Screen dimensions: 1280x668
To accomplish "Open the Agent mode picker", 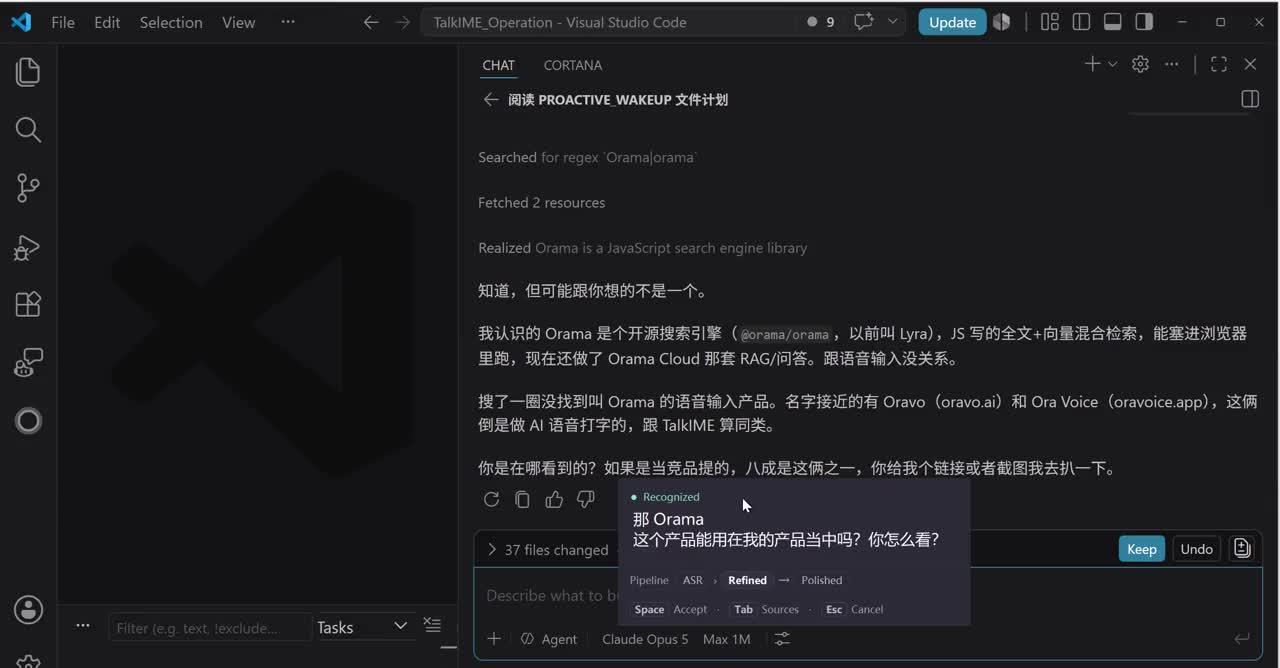I will point(549,639).
